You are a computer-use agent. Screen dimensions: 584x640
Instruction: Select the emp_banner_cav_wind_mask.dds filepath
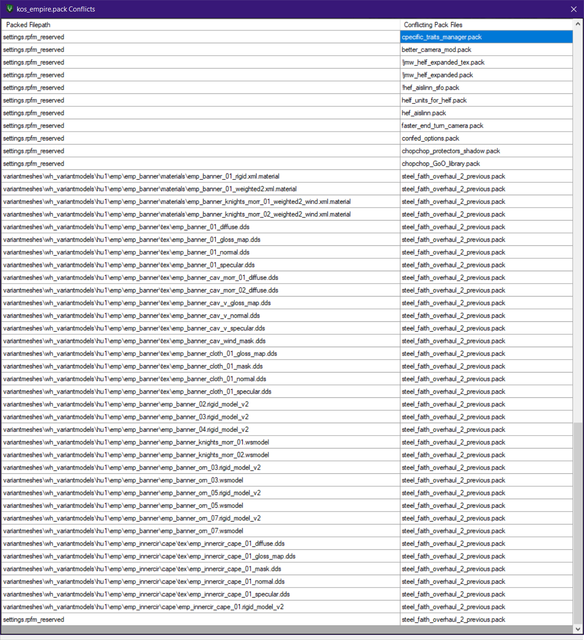(x=200, y=341)
